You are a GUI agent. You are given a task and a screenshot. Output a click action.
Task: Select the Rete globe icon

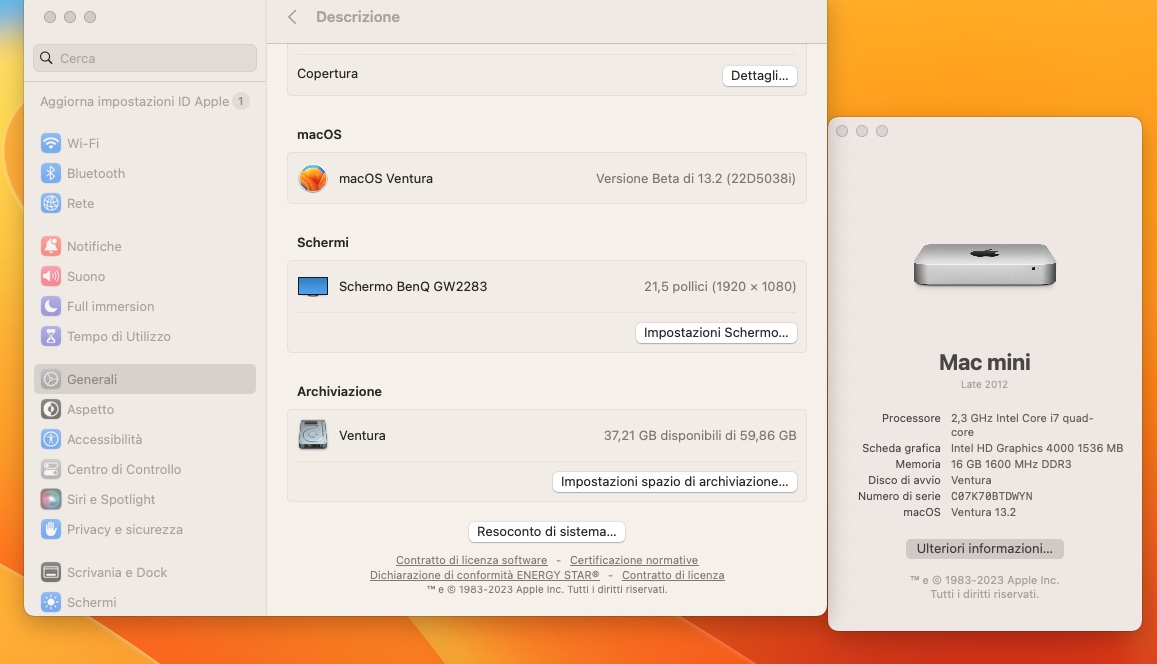(x=51, y=204)
